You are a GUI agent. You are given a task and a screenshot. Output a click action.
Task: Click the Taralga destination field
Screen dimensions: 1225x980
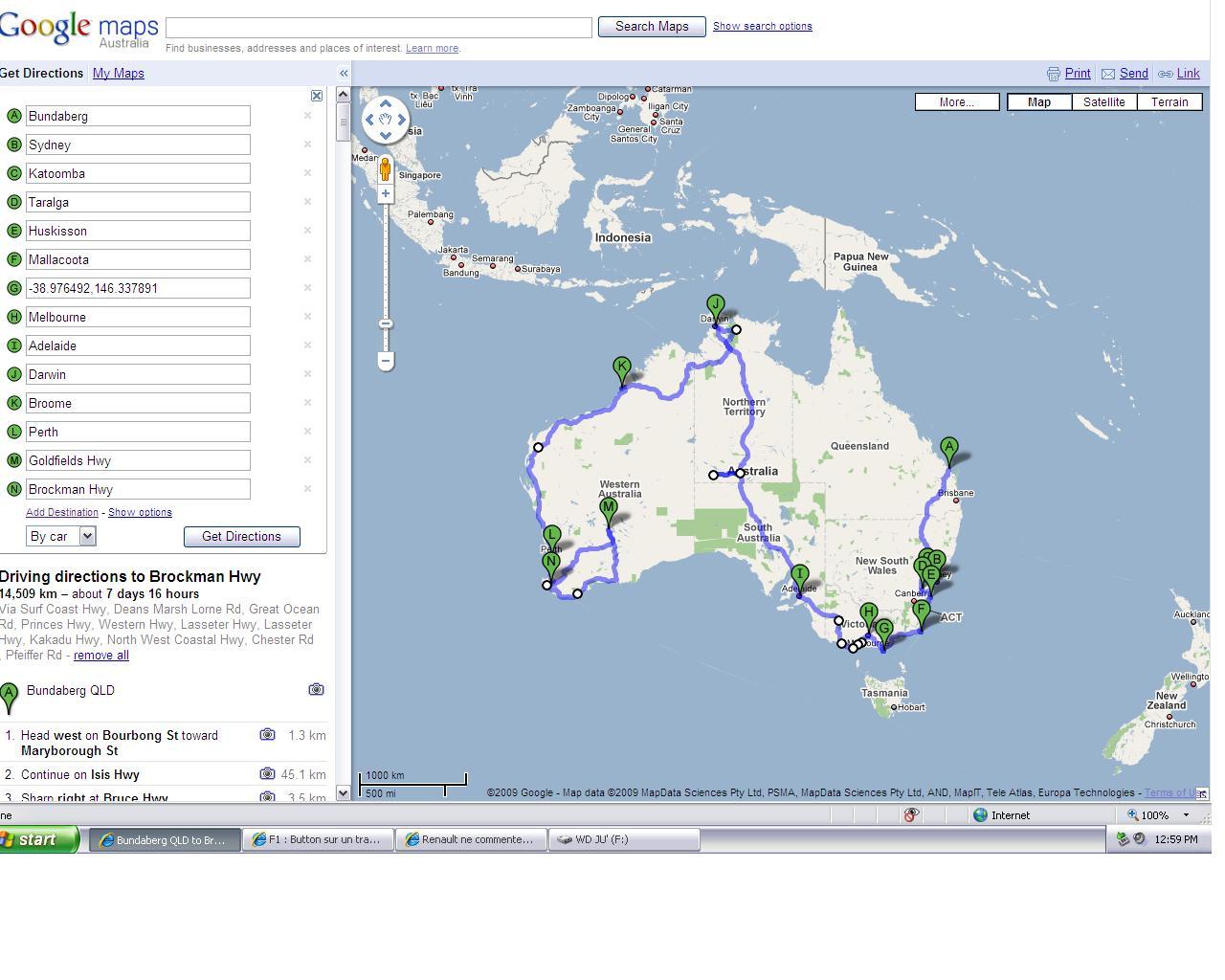138,202
